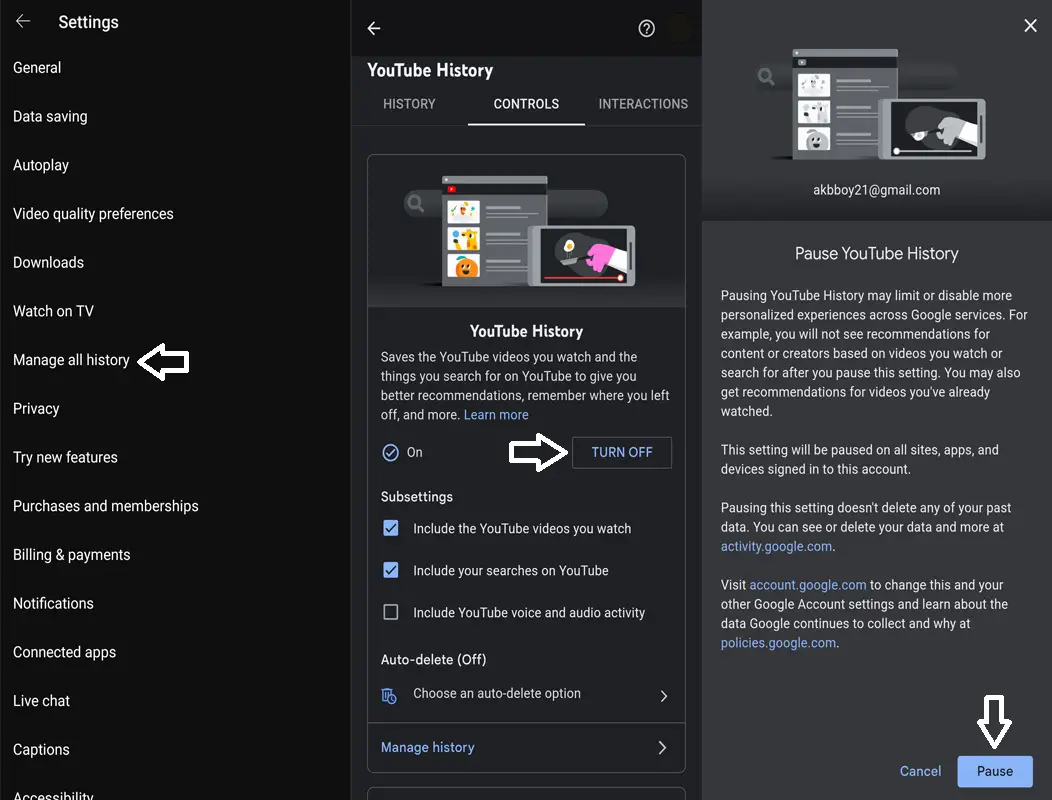Click the Settings header title
Image resolution: width=1052 pixels, height=800 pixels.
pos(89,22)
